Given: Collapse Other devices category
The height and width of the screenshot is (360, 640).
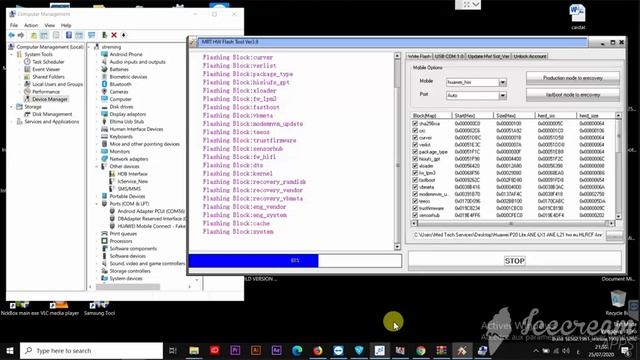Looking at the screenshot, I should (98, 166).
